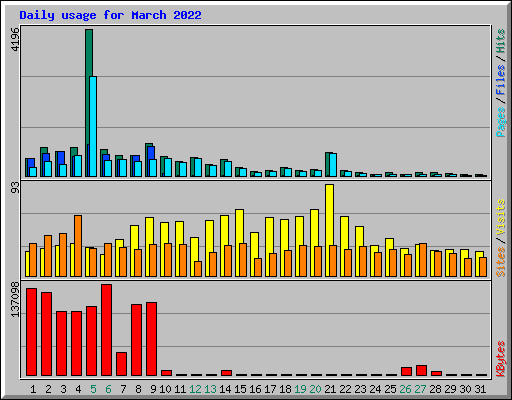Viewport: 512px width, 400px height.
Task: Click green weekend day label 13
Action: pos(210,389)
